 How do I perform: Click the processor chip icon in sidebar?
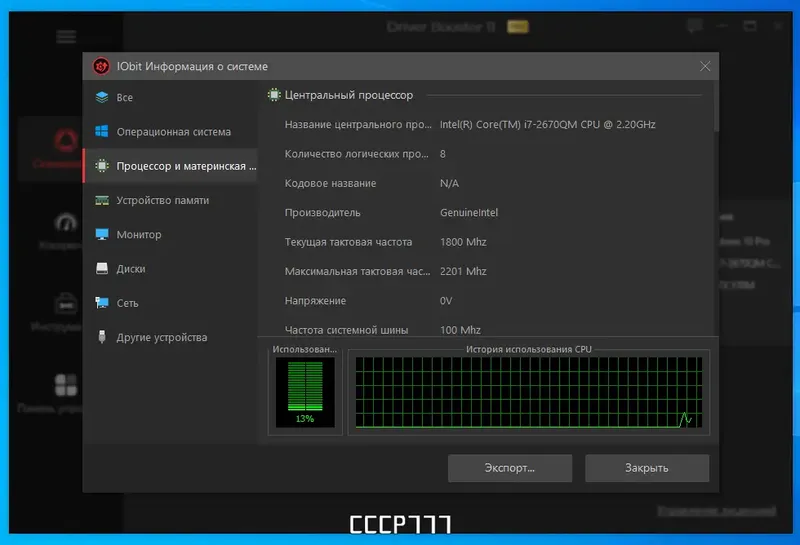click(102, 165)
